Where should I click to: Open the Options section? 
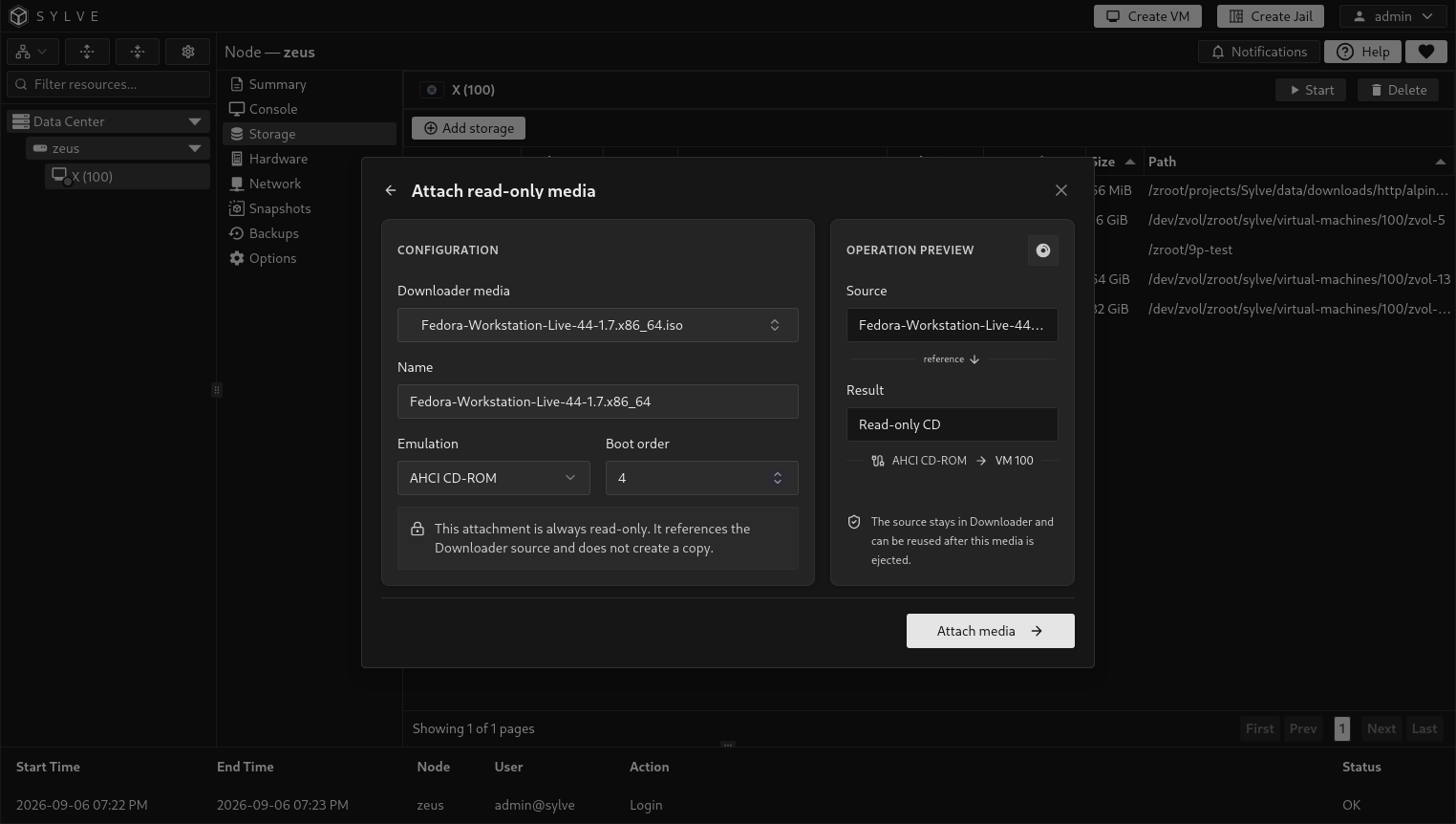pyautogui.click(x=310, y=258)
